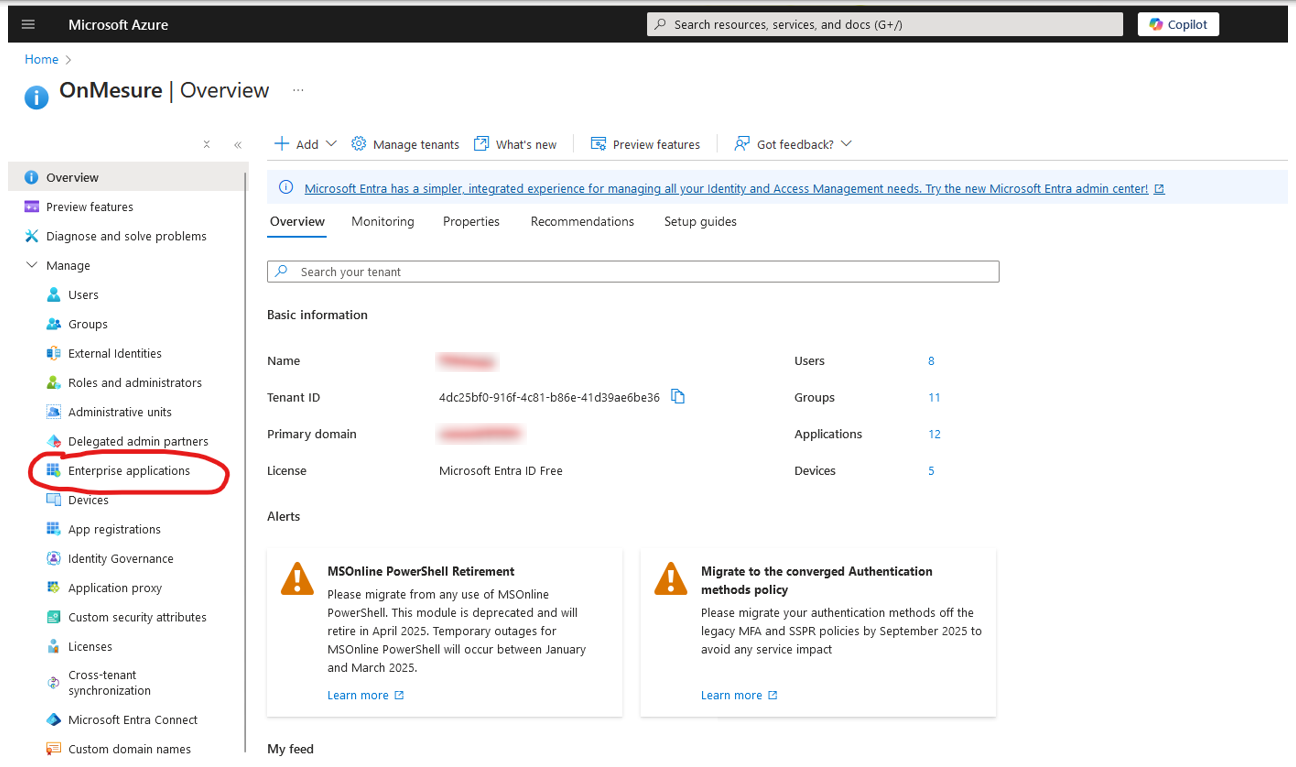Open the hamburger portal menu
The image size is (1296, 767).
(28, 24)
